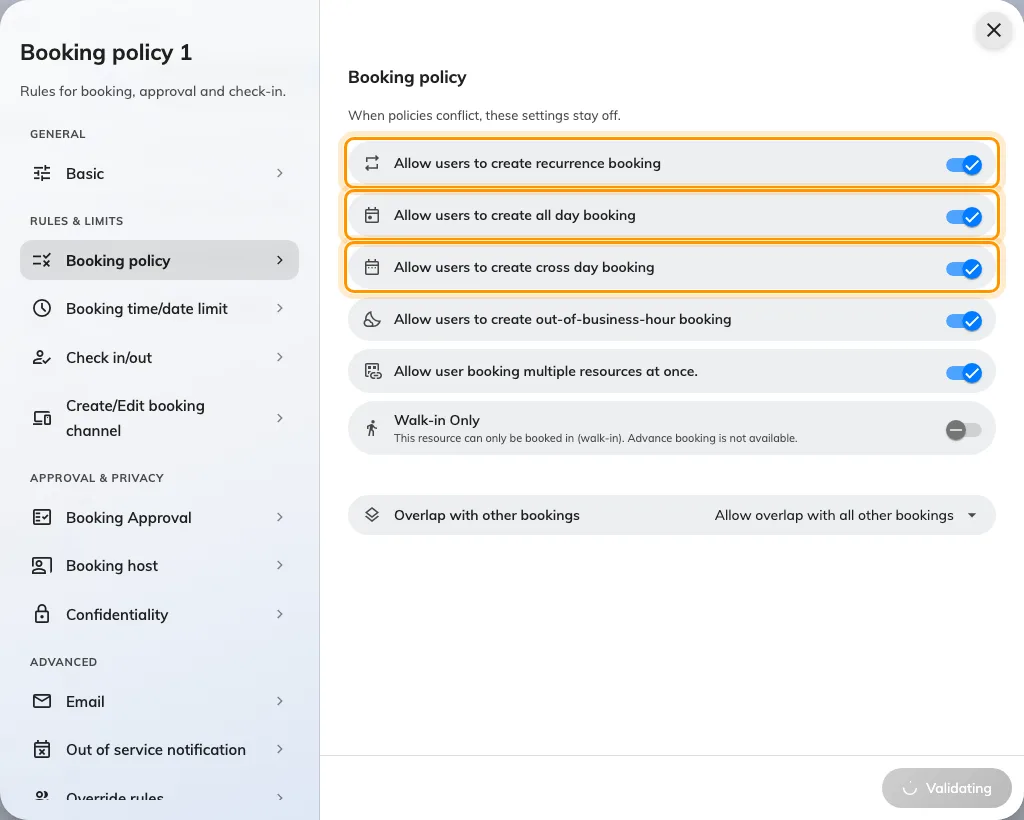Image resolution: width=1024 pixels, height=820 pixels.
Task: Go to Check in/out settings
Action: (159, 357)
